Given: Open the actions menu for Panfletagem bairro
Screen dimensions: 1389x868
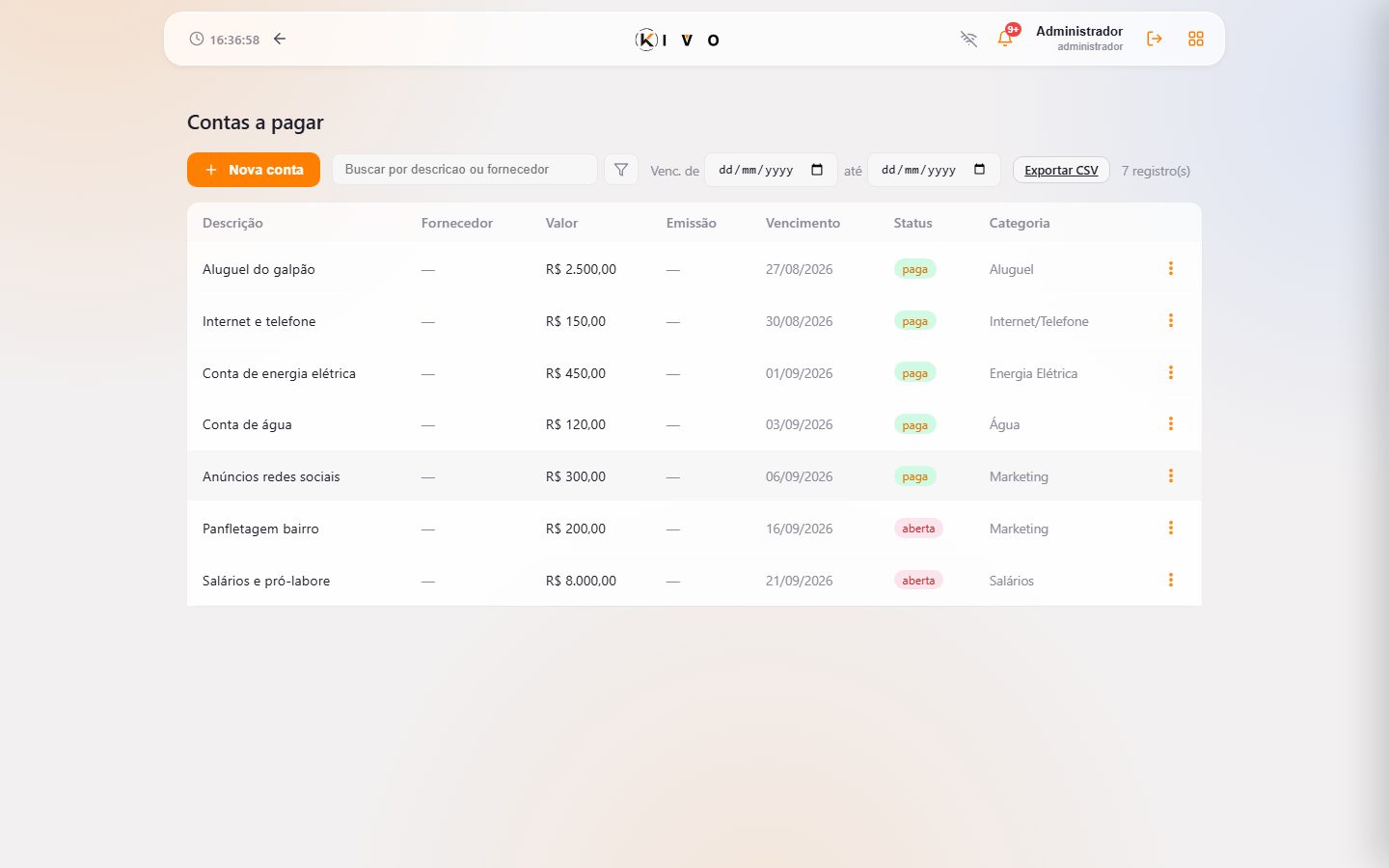Looking at the screenshot, I should pyautogui.click(x=1171, y=528).
